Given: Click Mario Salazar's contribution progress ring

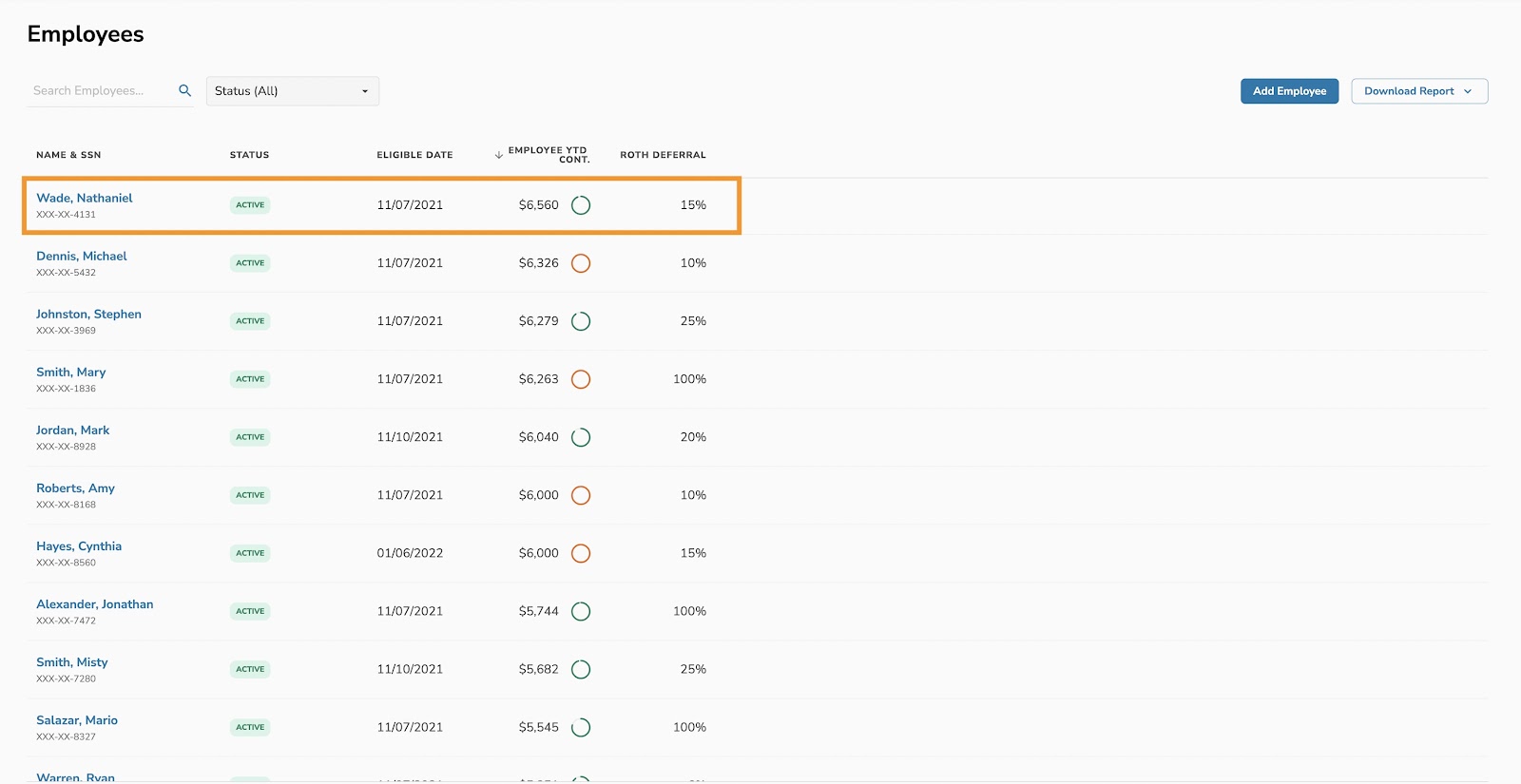Looking at the screenshot, I should pyautogui.click(x=581, y=728).
